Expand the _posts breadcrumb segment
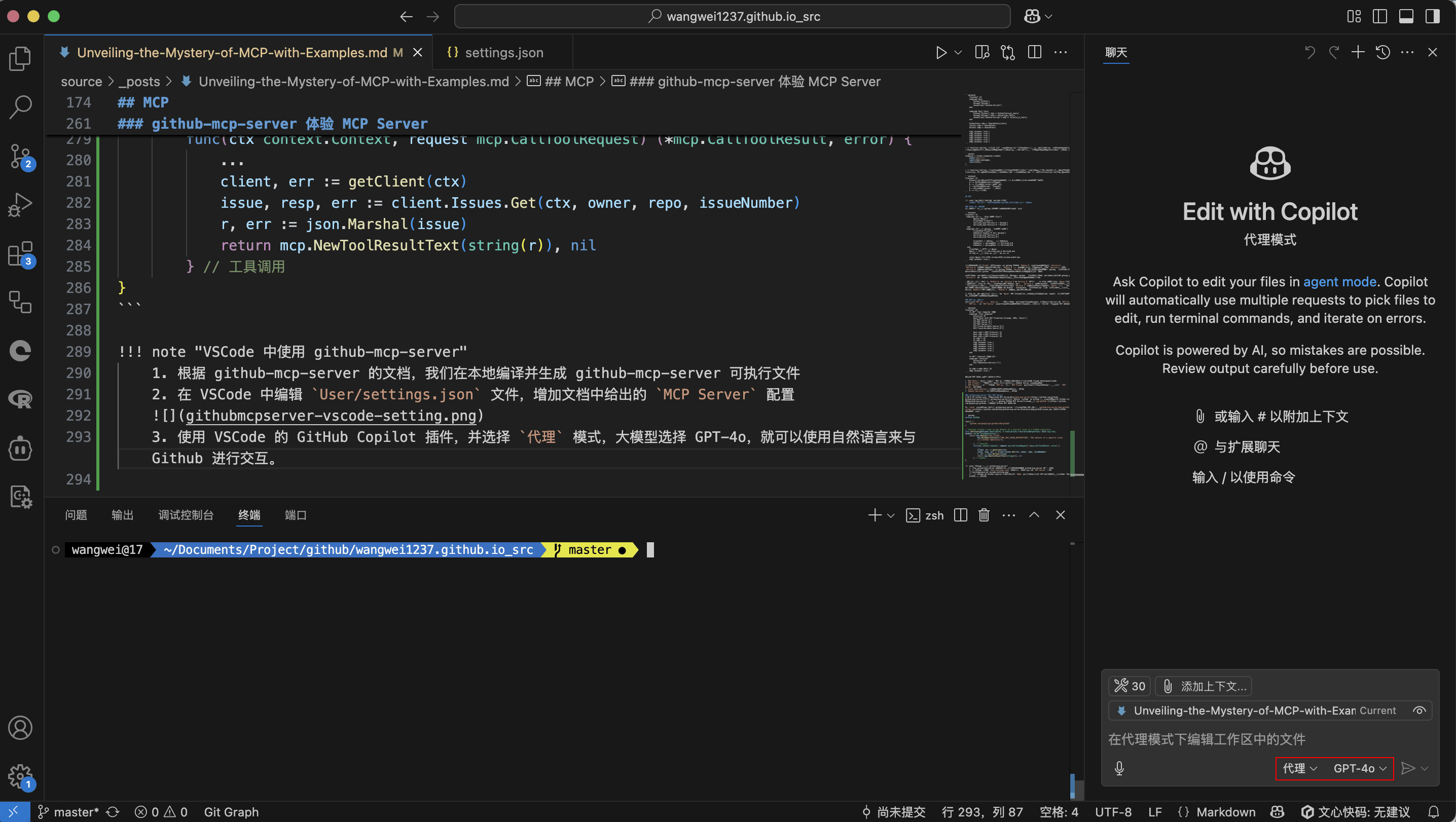Viewport: 1456px width, 822px height. pos(139,82)
